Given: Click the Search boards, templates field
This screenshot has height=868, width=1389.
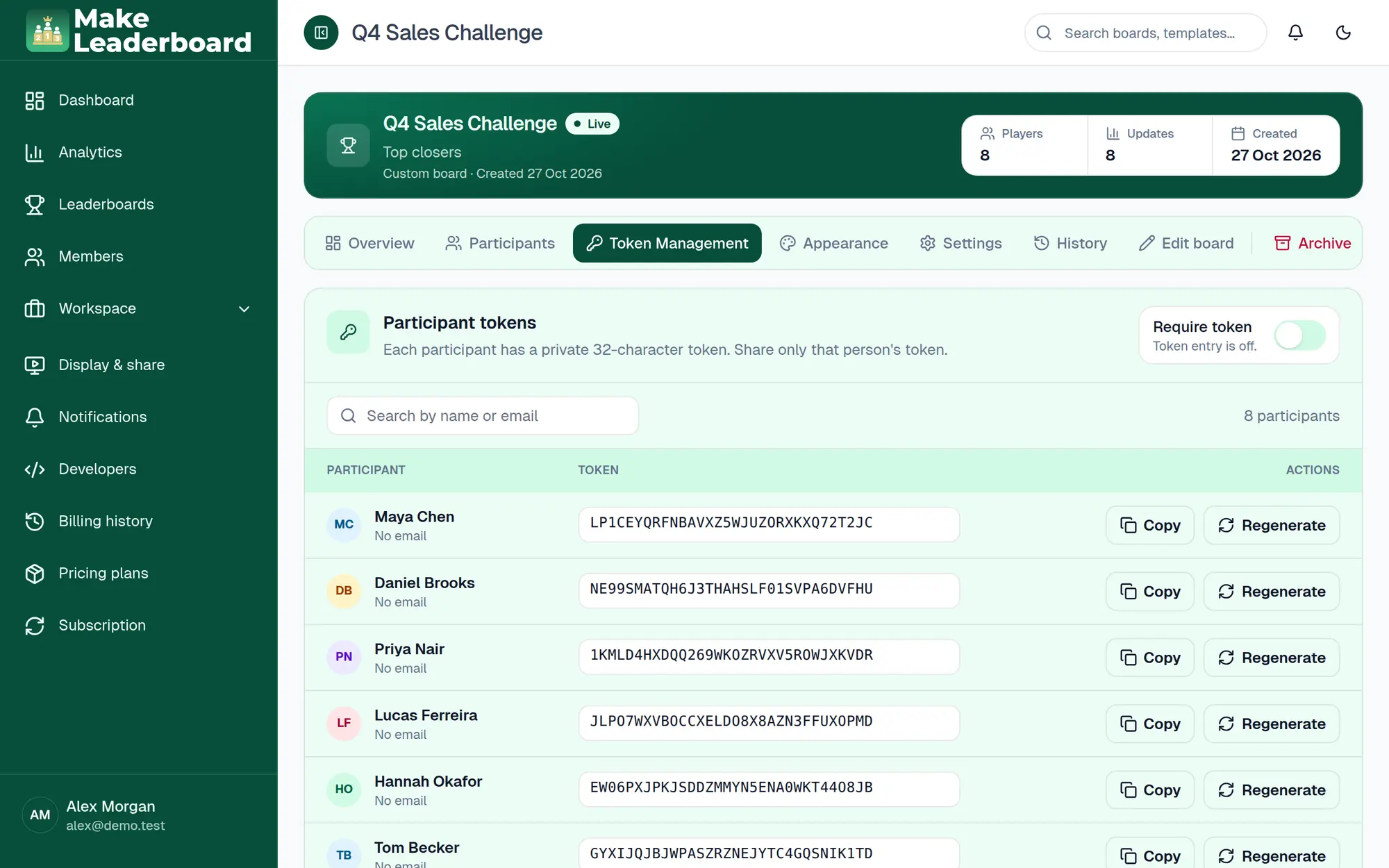Looking at the screenshot, I should 1146,33.
